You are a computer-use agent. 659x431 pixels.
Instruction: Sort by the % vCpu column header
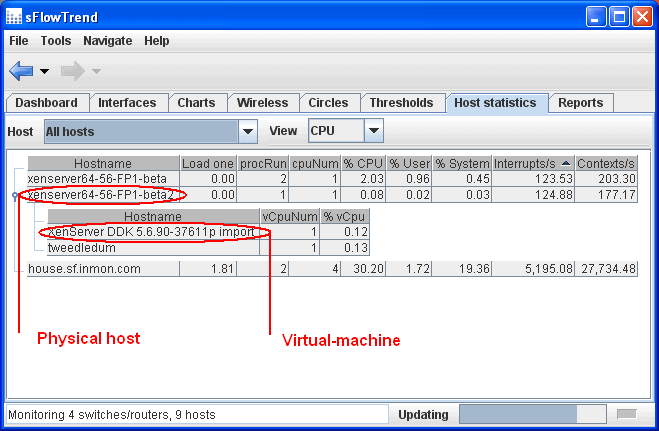click(x=344, y=216)
